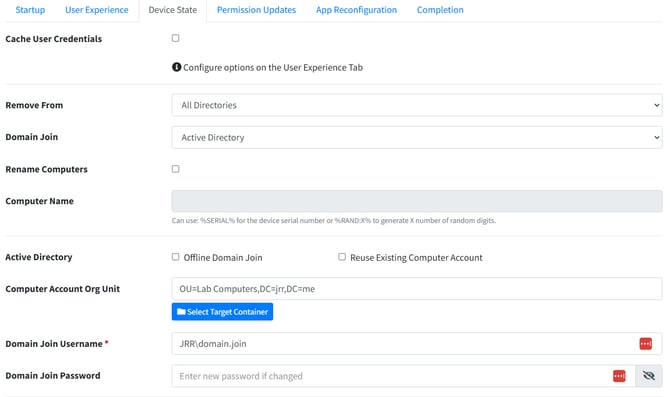
Task: Go to the App Reconfiguration tab
Action: click(x=356, y=10)
